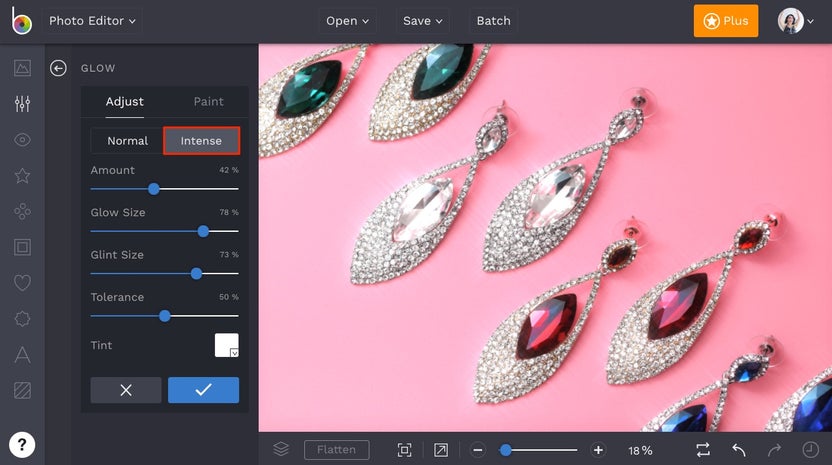Click the earrings photo canvas
This screenshot has width=832, height=465.
(x=545, y=238)
